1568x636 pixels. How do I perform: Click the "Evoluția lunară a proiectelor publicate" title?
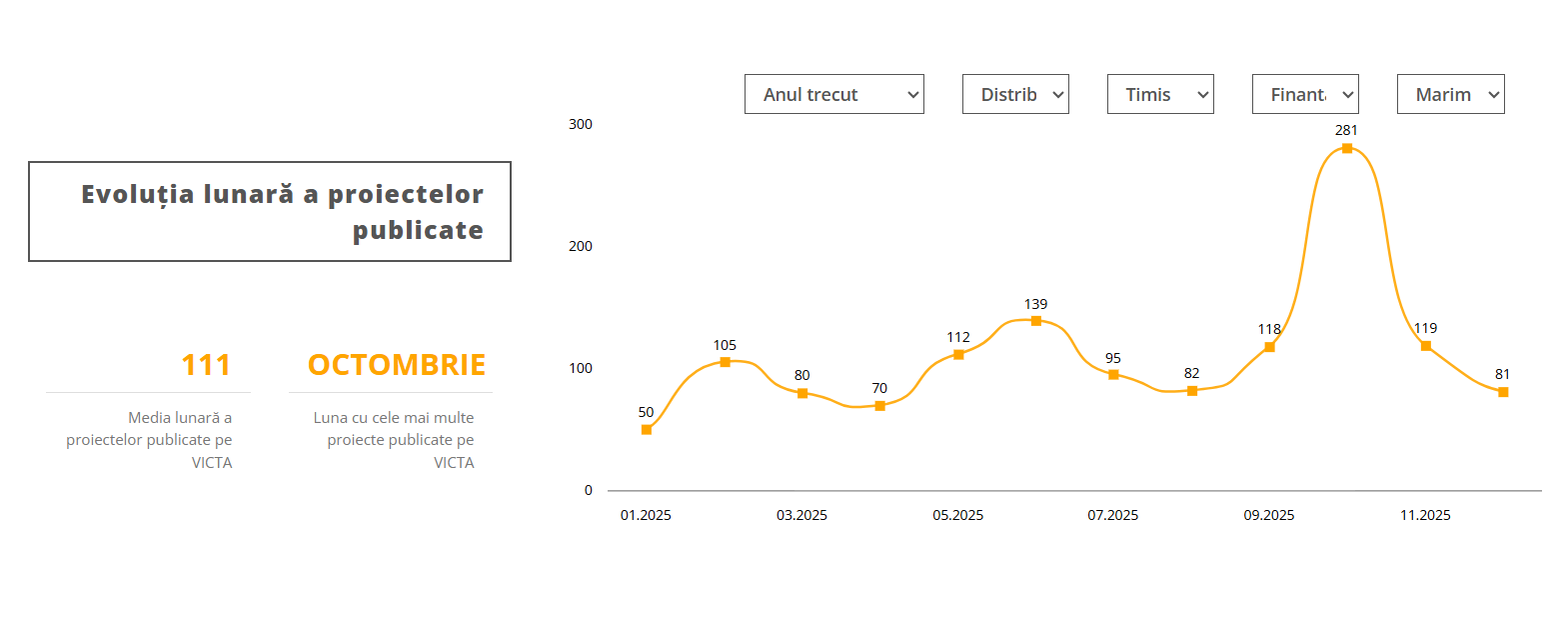coord(282,212)
